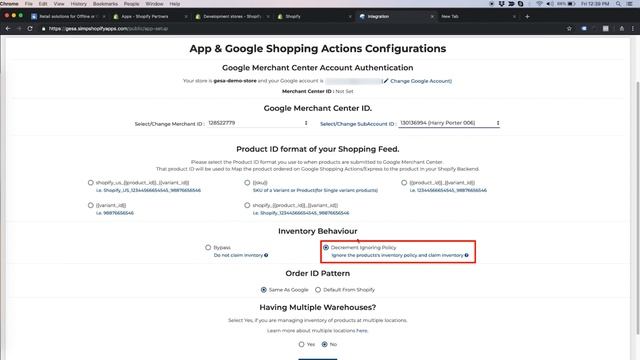This screenshot has width=640, height=360.
Task: Click the page vertical scrollbar
Action: [638, 208]
